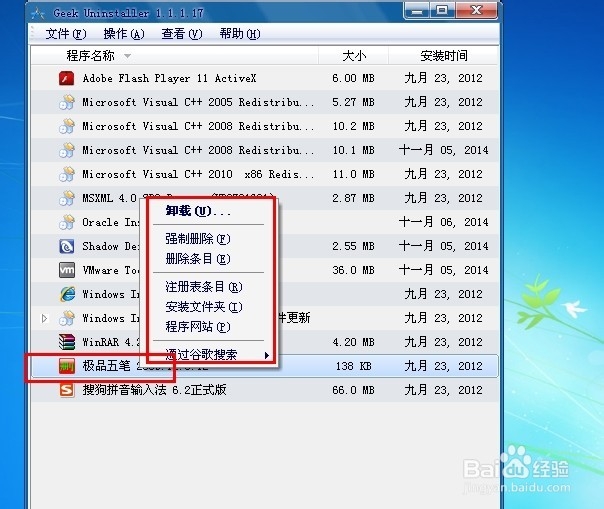Choose 删除条目(E) from context menu
Viewport: 604px width, 509px height.
[x=208, y=259]
